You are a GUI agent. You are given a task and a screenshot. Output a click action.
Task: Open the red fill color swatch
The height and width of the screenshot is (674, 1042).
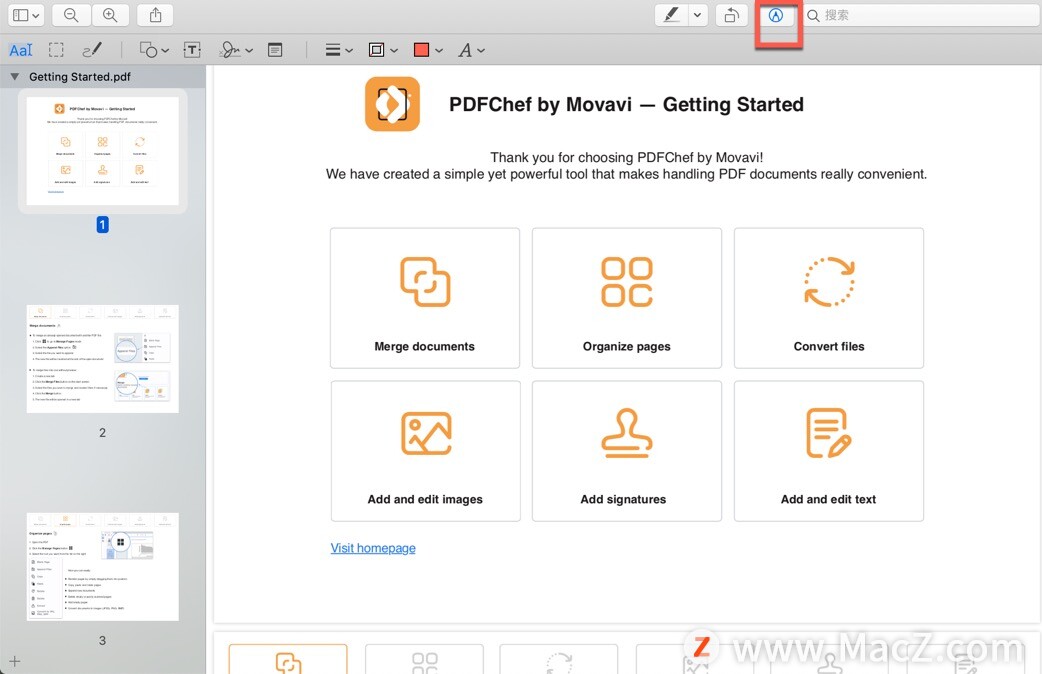point(427,50)
